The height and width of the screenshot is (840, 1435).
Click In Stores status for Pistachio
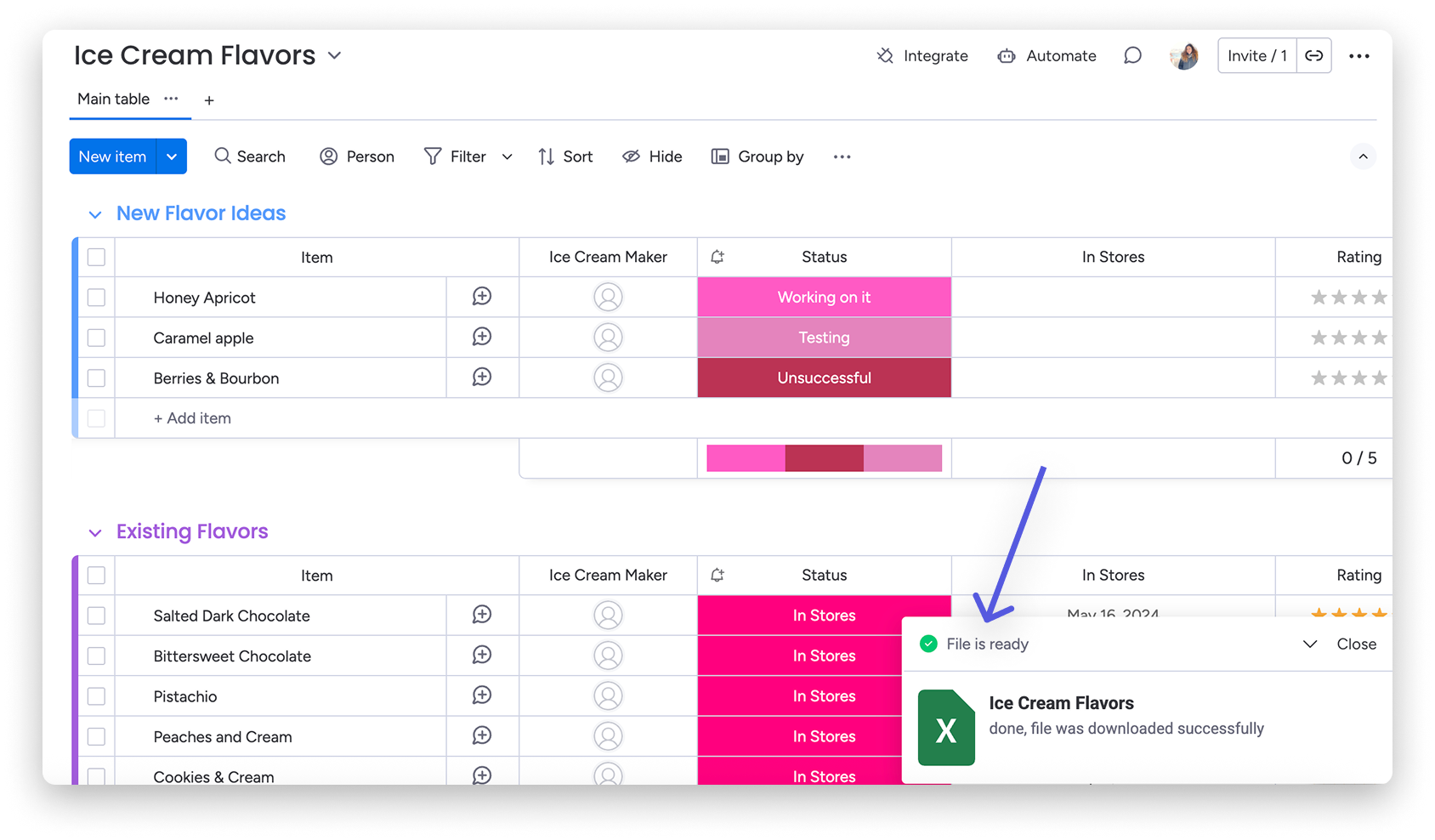pos(800,696)
